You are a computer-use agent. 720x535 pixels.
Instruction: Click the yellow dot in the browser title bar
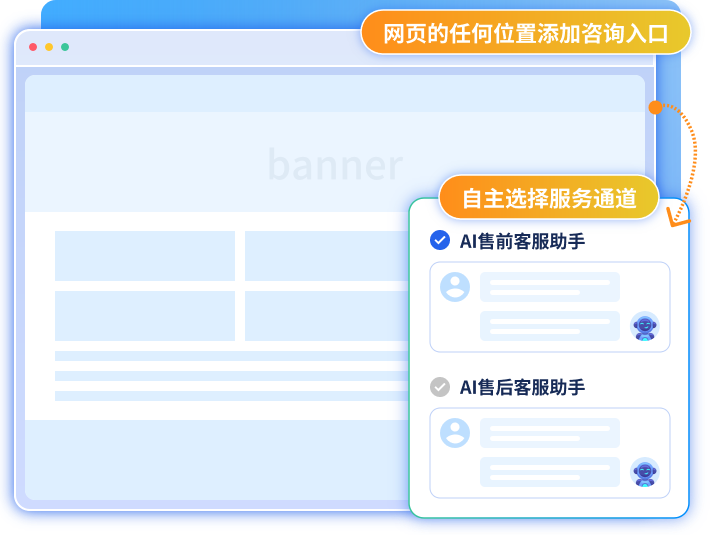coord(49,47)
